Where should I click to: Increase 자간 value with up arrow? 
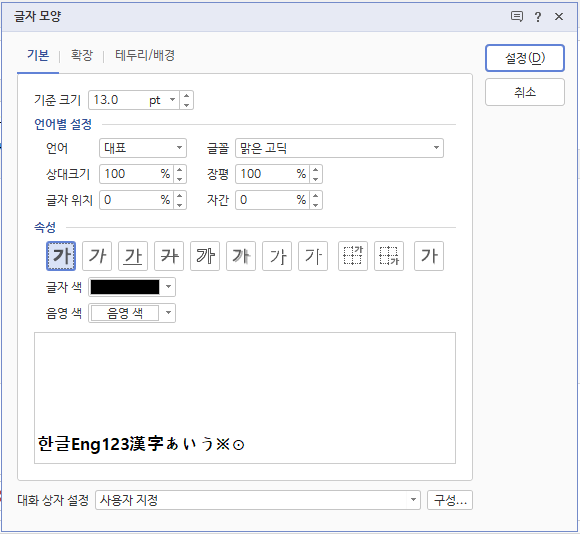point(316,195)
